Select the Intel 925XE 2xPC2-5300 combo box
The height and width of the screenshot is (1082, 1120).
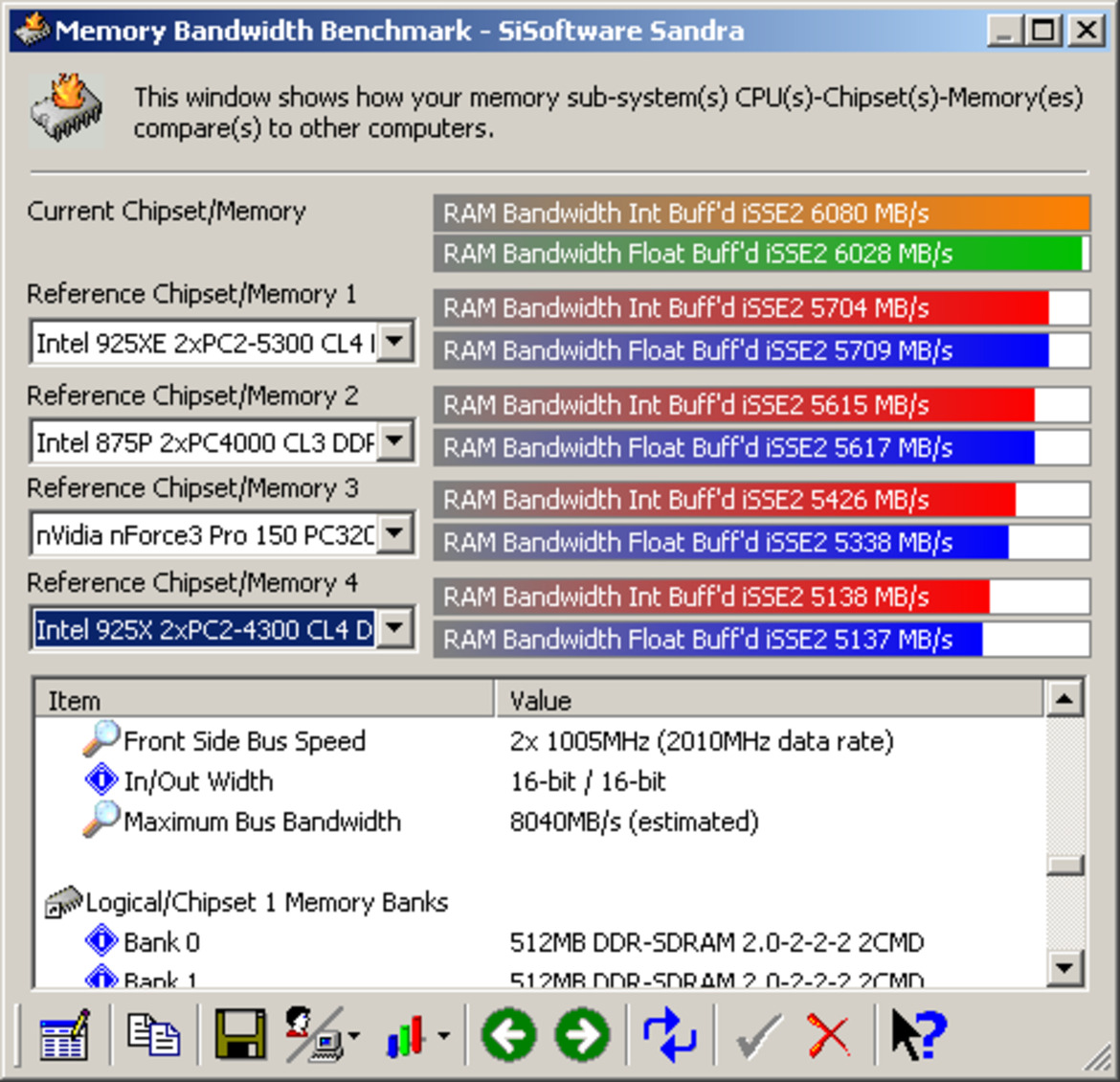(x=222, y=343)
